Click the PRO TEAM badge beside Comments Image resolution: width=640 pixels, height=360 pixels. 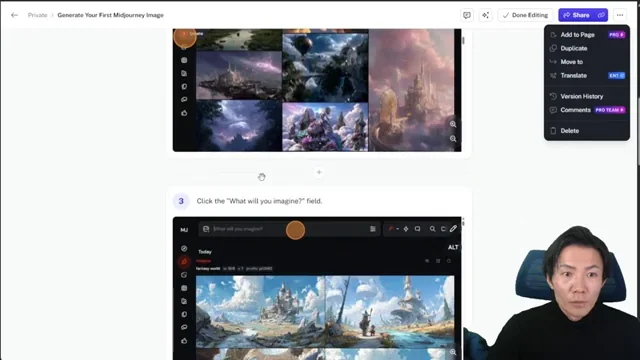click(609, 110)
